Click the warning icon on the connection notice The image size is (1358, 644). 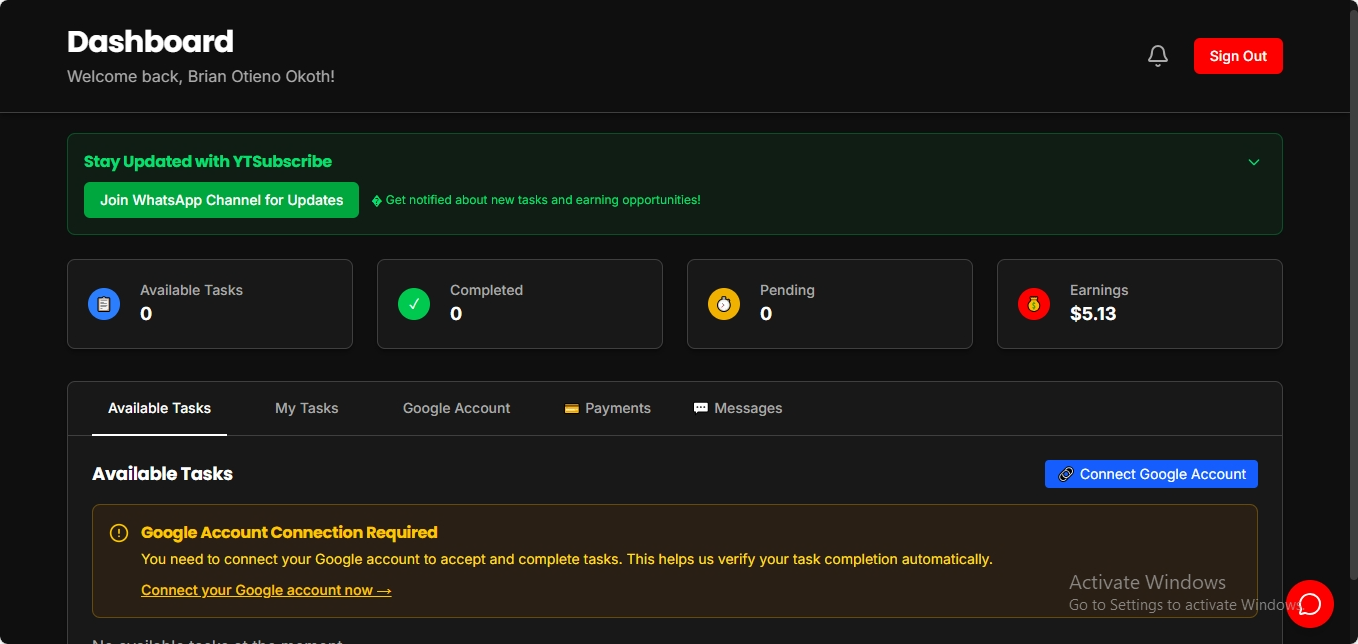point(119,532)
